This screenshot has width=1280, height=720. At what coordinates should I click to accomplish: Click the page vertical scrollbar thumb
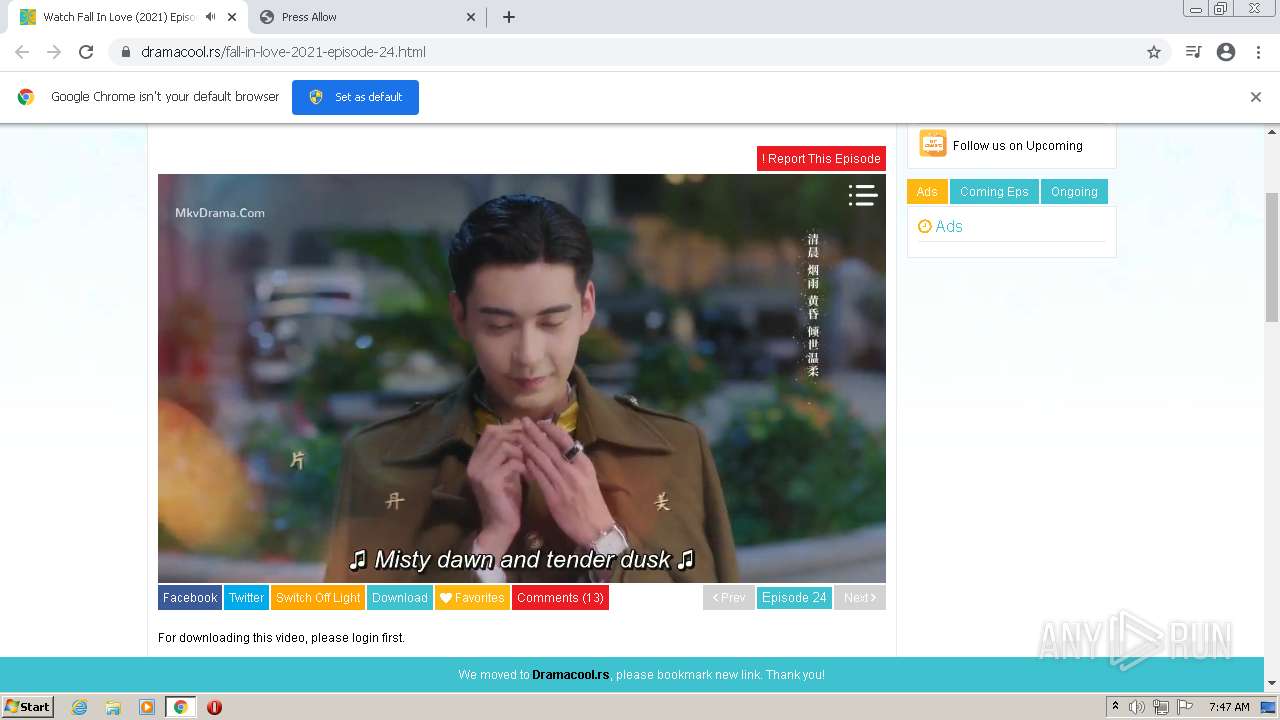click(x=1272, y=257)
